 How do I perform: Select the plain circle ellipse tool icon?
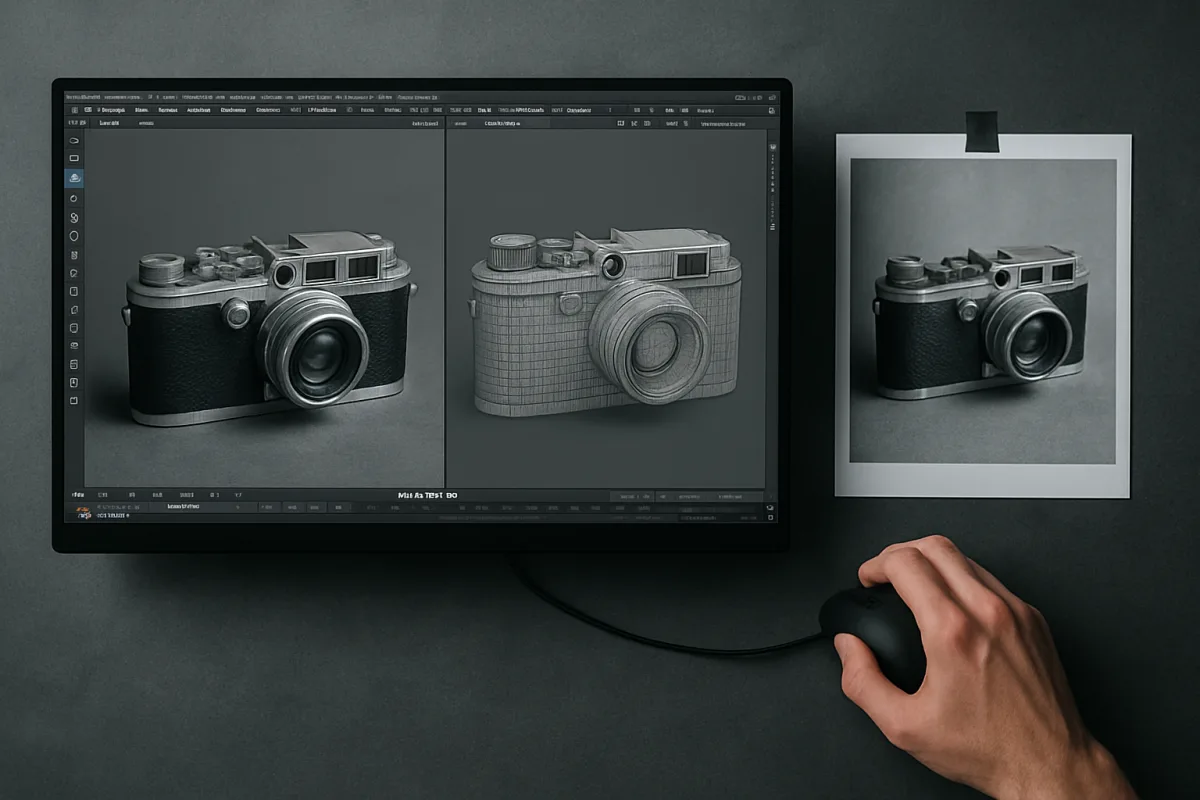[x=74, y=236]
